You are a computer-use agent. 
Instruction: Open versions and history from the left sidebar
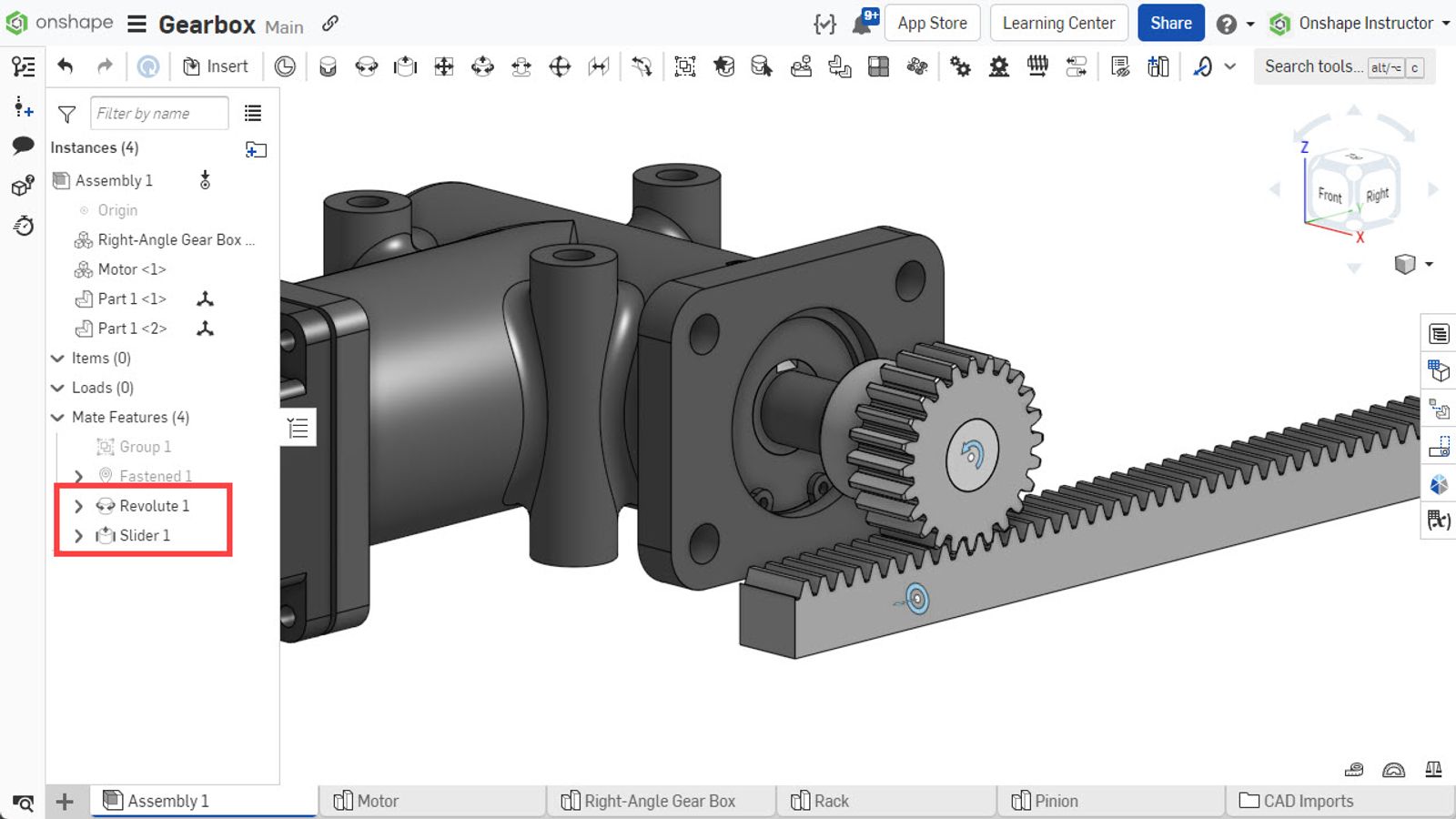point(23,226)
